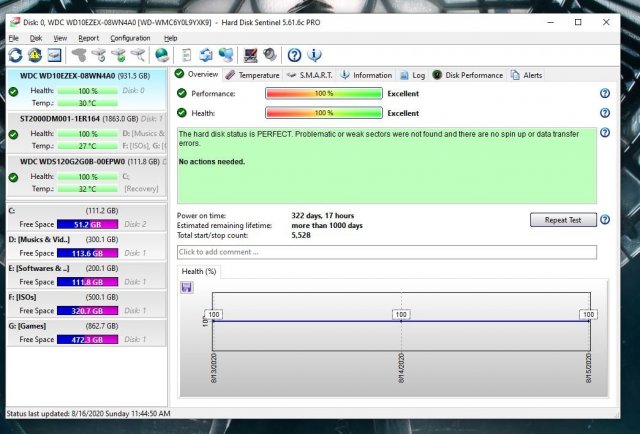Open the Configuration menu
This screenshot has width=640, height=434.
click(x=130, y=38)
